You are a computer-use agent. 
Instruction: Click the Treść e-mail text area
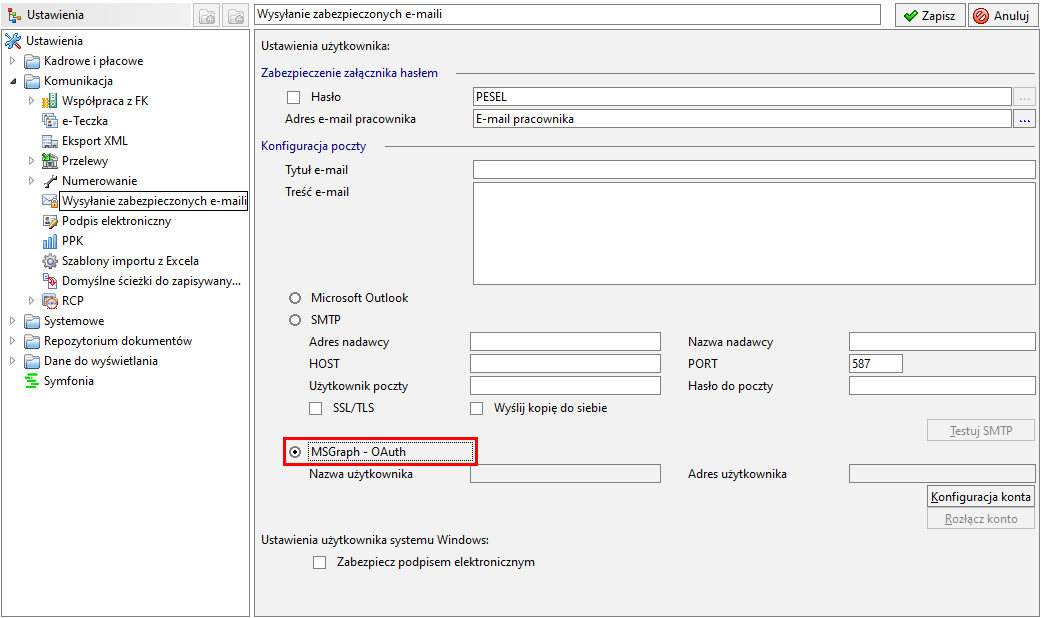click(x=754, y=234)
